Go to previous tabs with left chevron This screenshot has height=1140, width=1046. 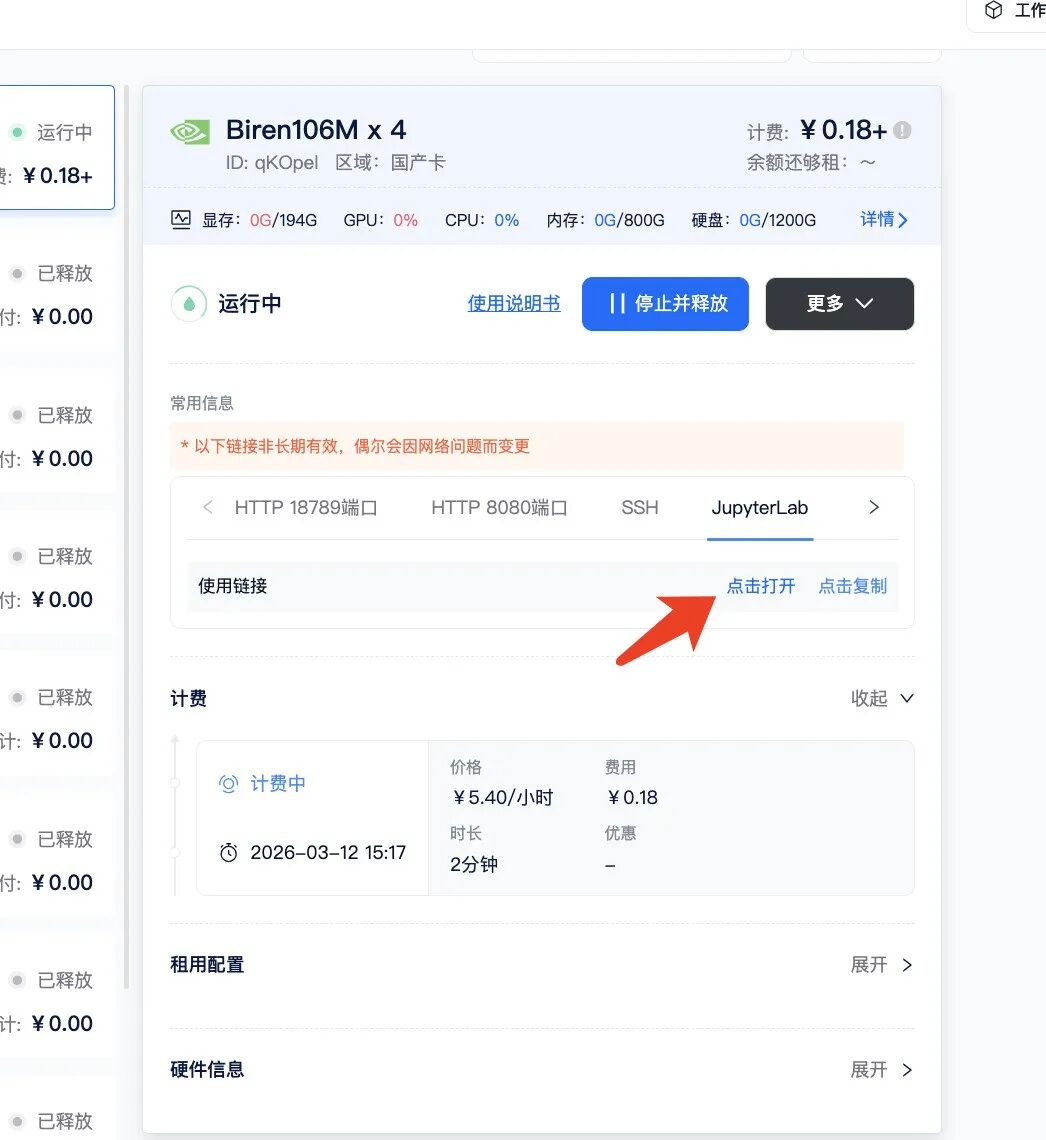(x=207, y=507)
